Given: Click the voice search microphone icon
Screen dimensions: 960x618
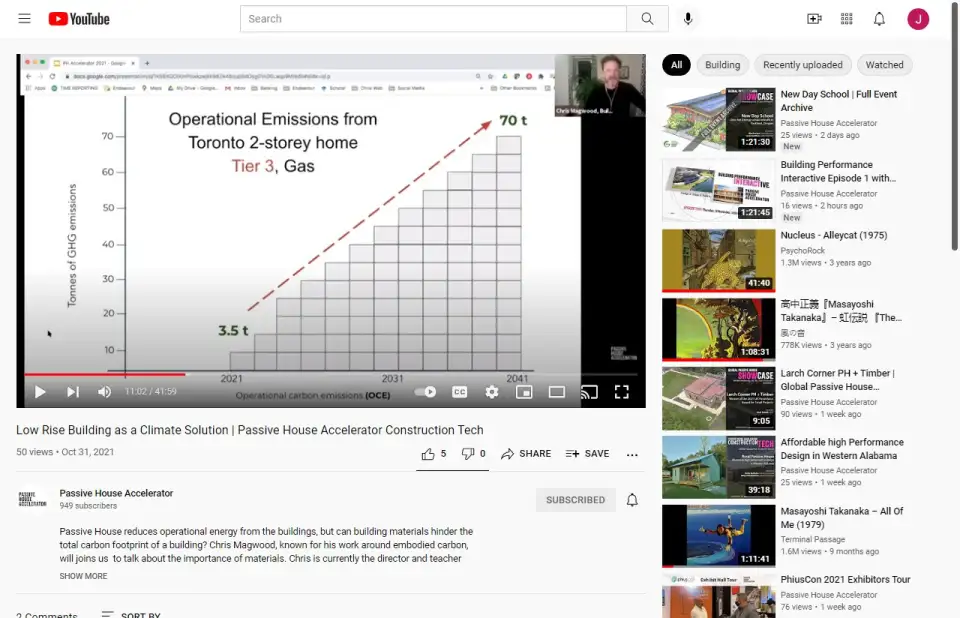Looking at the screenshot, I should click(688, 19).
